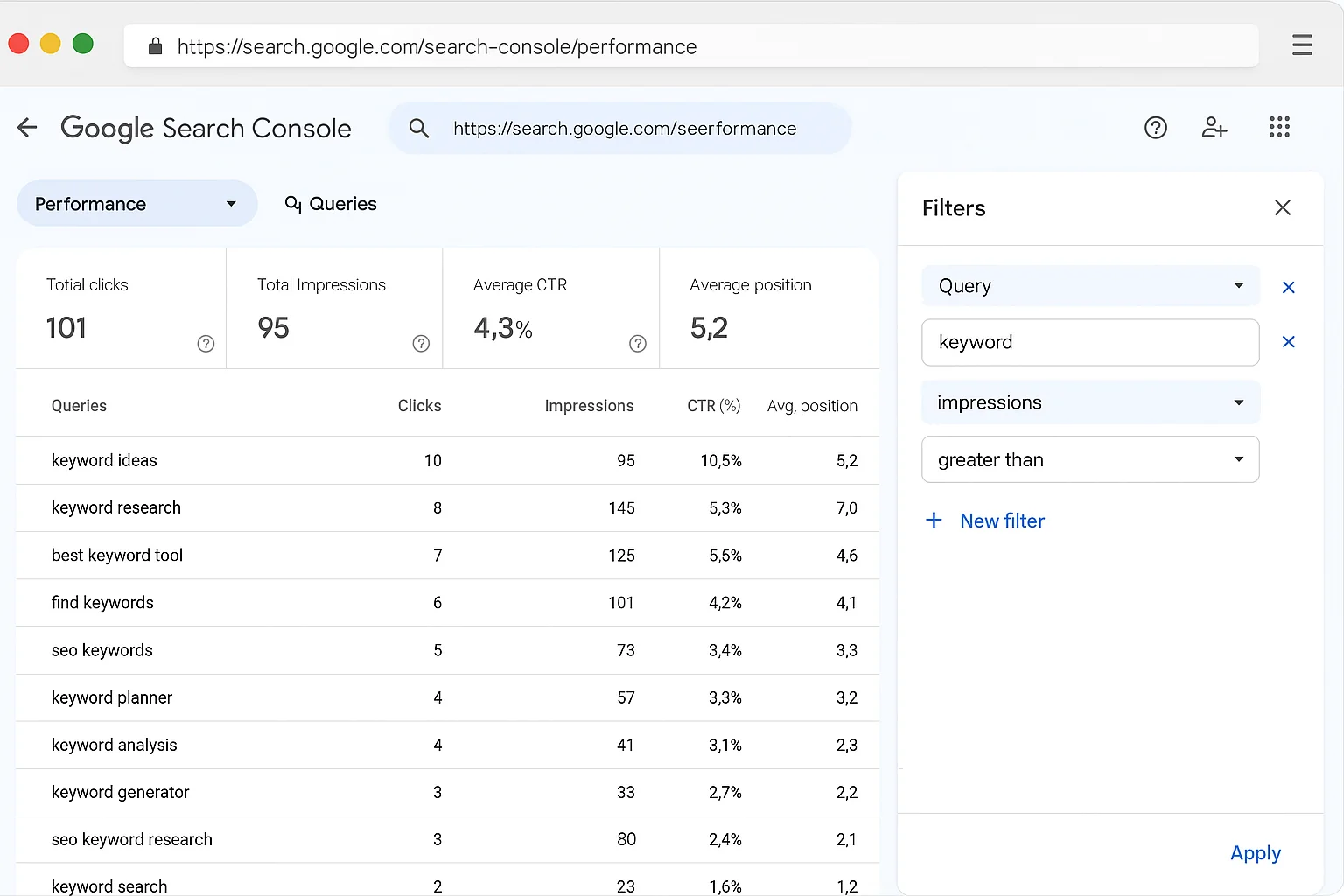Image resolution: width=1344 pixels, height=896 pixels.
Task: Click the Queries filter icon
Action: click(x=292, y=203)
